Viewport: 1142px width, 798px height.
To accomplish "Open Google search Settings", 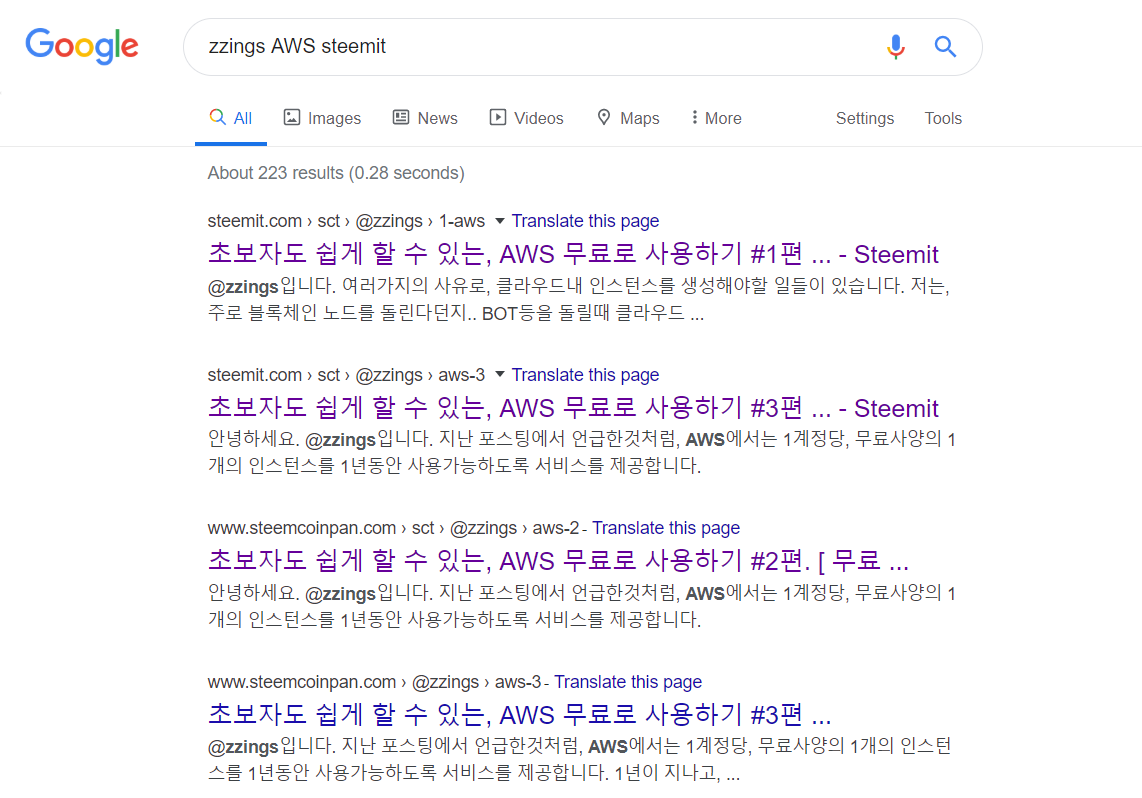I will (864, 117).
